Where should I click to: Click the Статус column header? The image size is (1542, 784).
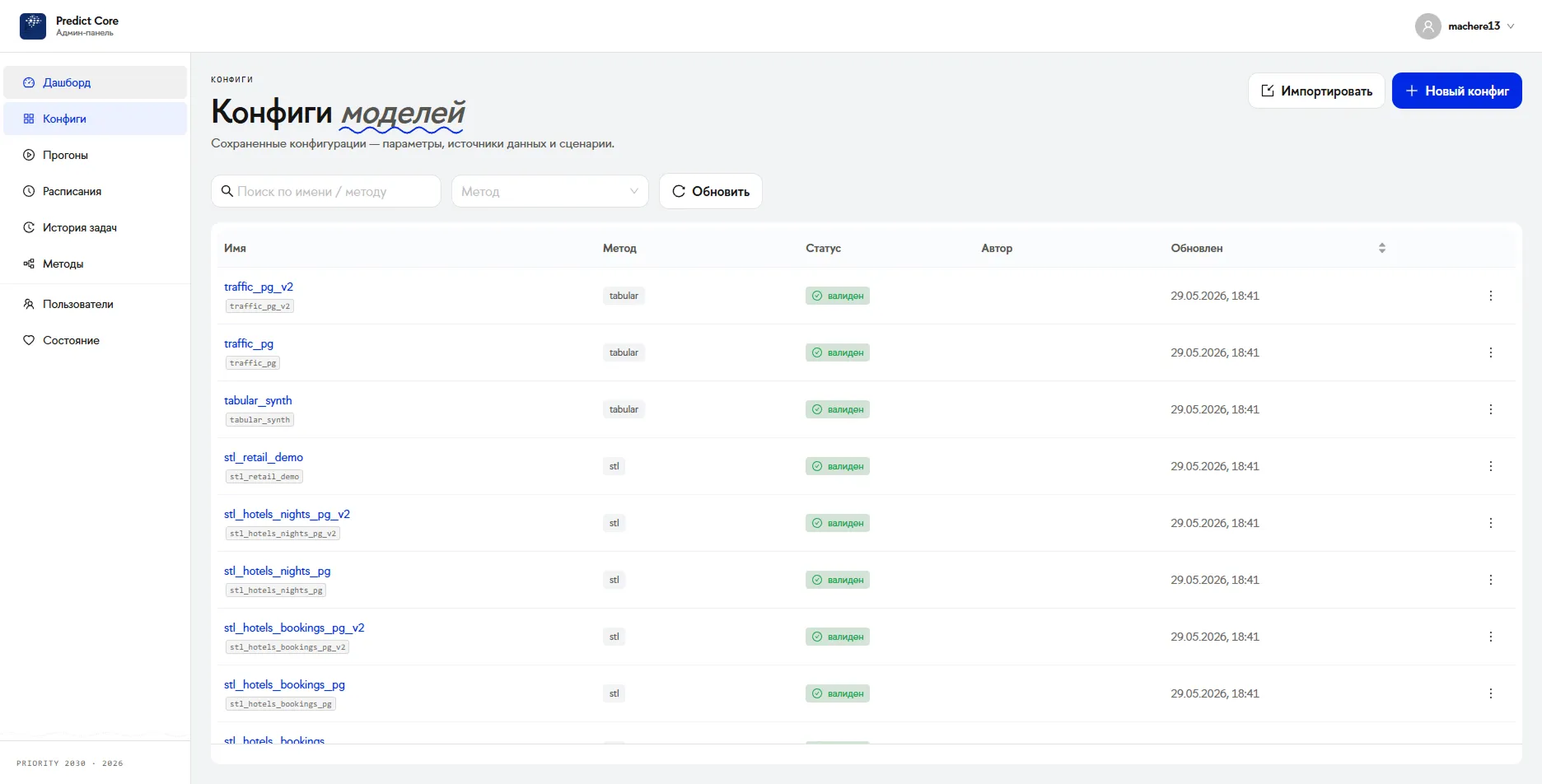click(x=823, y=248)
